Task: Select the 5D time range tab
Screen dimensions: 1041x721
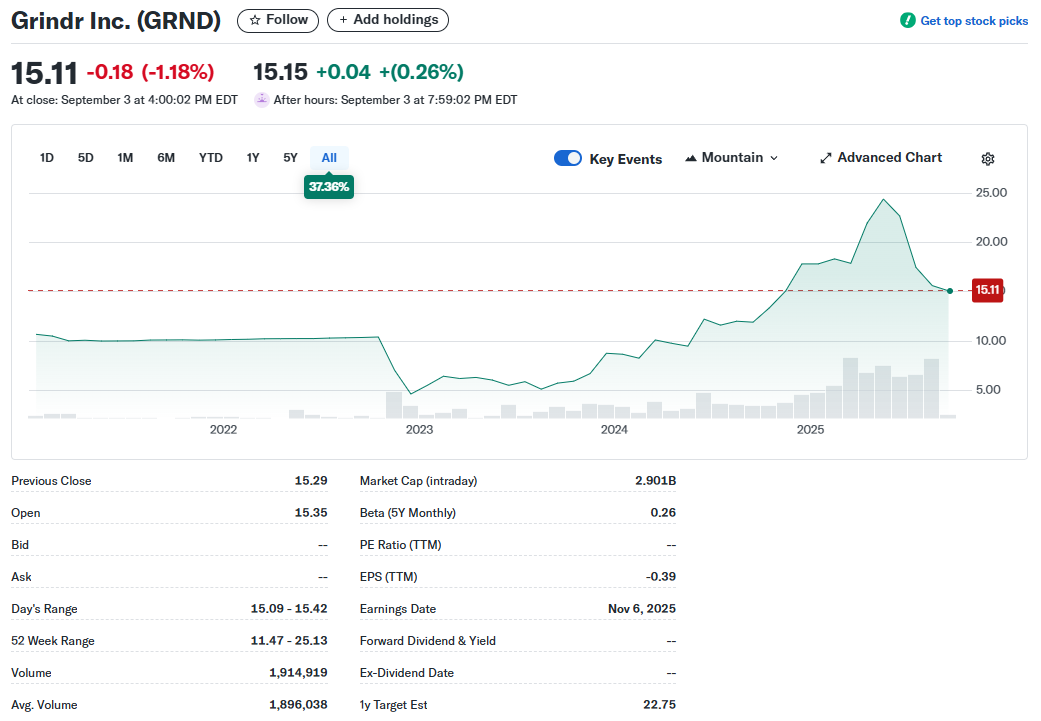Action: click(x=86, y=158)
